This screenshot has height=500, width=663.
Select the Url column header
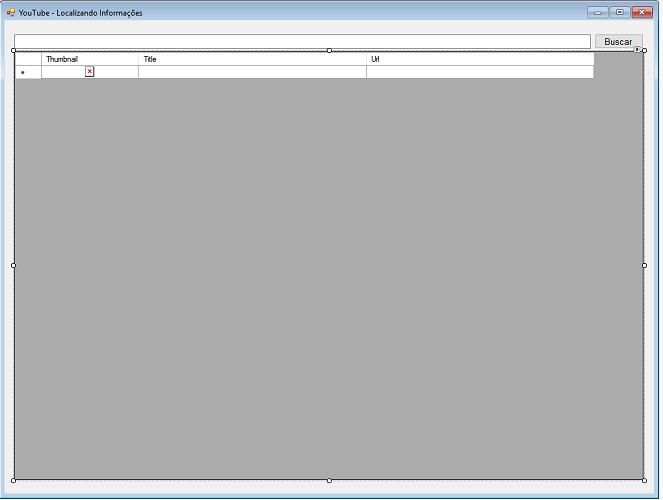click(x=482, y=59)
